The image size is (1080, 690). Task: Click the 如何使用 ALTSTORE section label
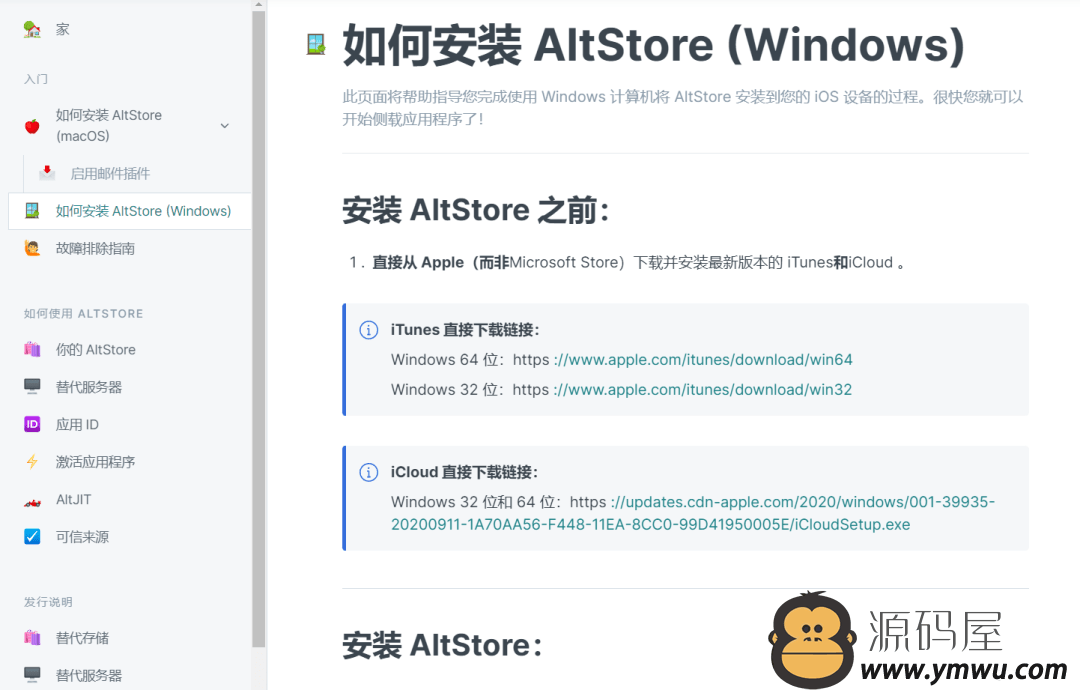coord(83,313)
